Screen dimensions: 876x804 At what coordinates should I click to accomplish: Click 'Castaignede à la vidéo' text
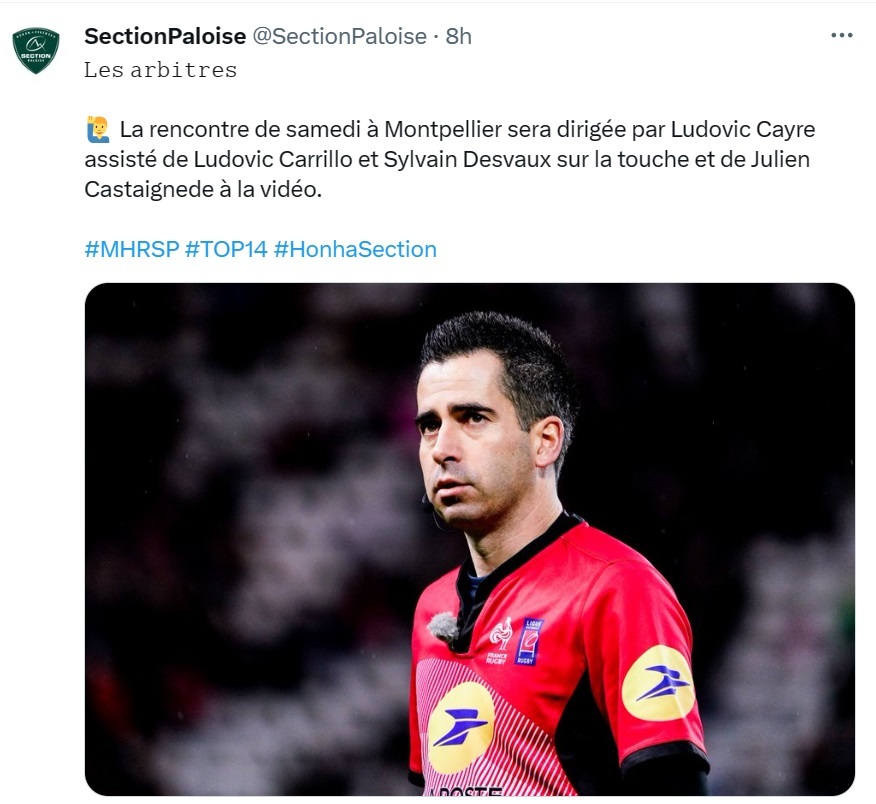coord(203,189)
